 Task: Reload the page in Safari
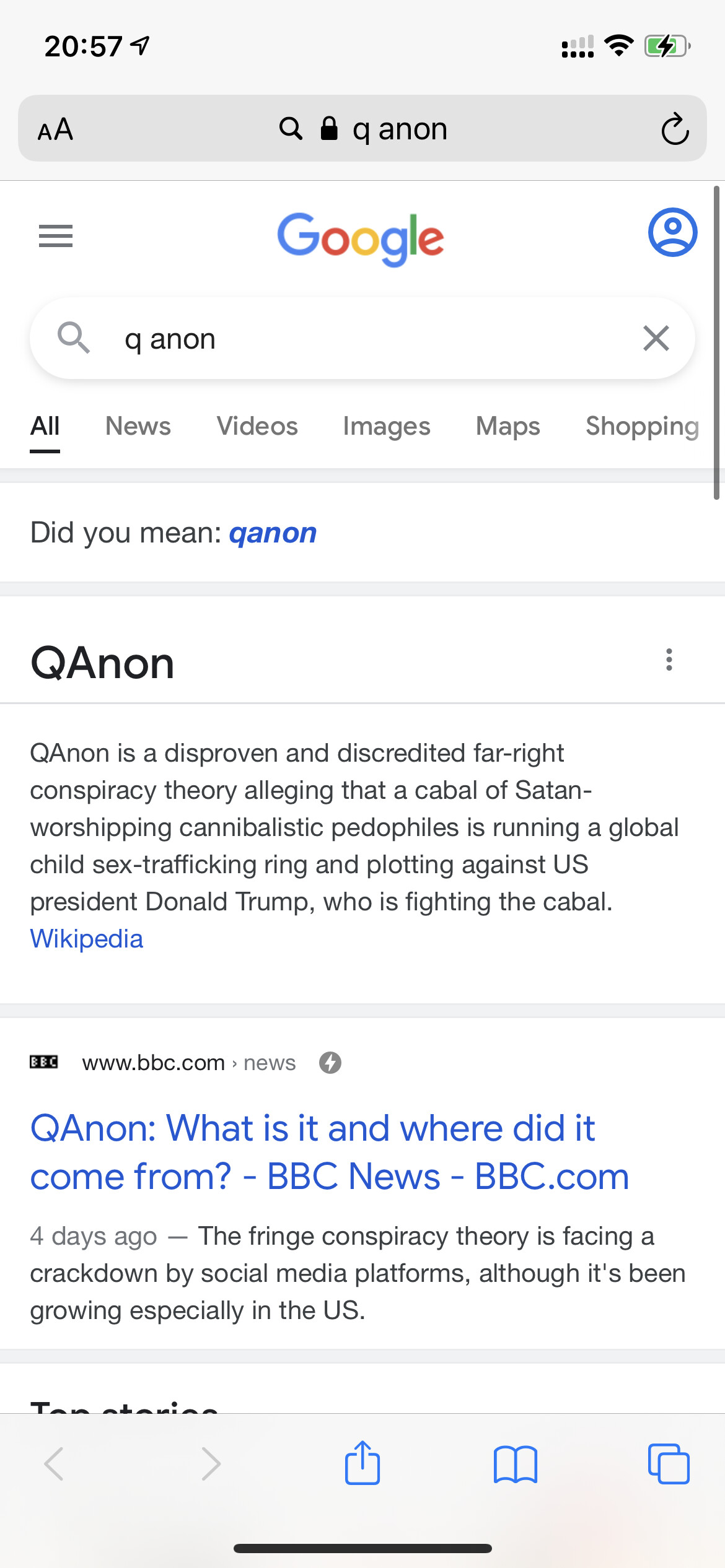675,129
